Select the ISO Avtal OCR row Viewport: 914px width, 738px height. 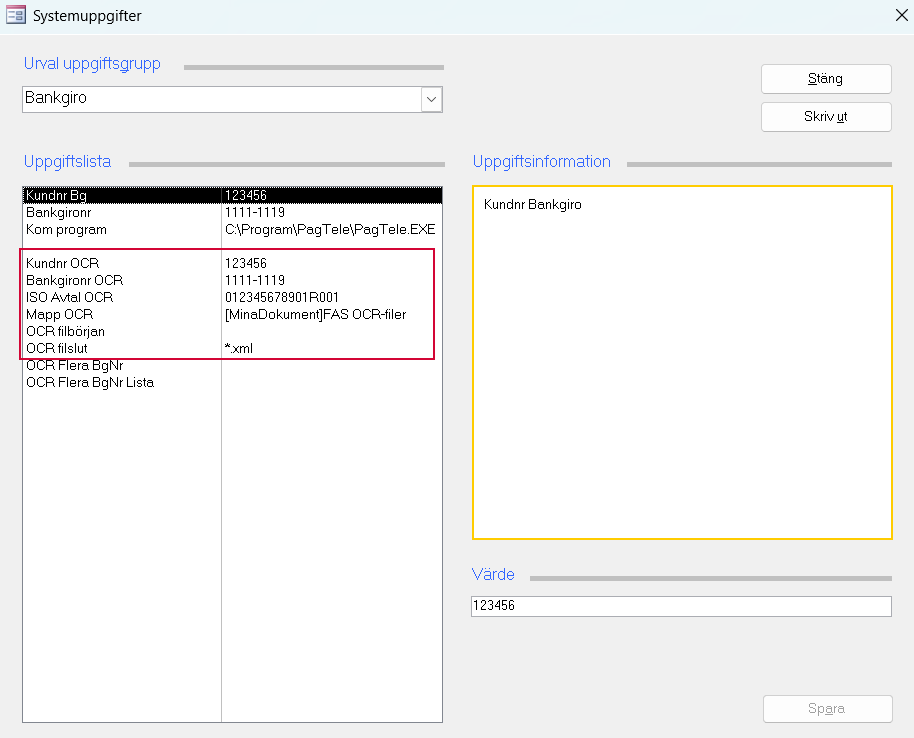click(x=233, y=297)
